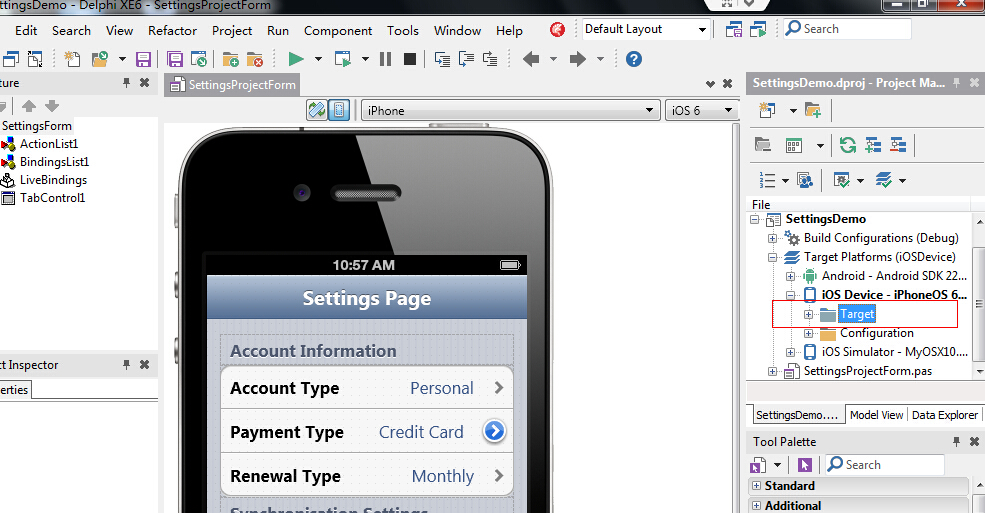The height and width of the screenshot is (513, 985).
Task: Click the Toggle Form/Unit icon
Action: pos(35,59)
